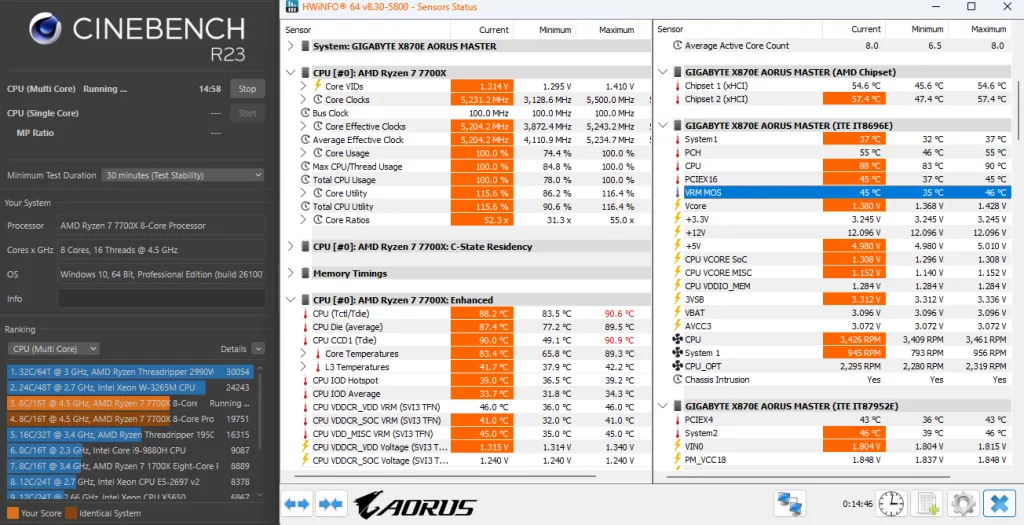Click the reset clock timer icon
The width and height of the screenshot is (1024, 525).
[891, 504]
